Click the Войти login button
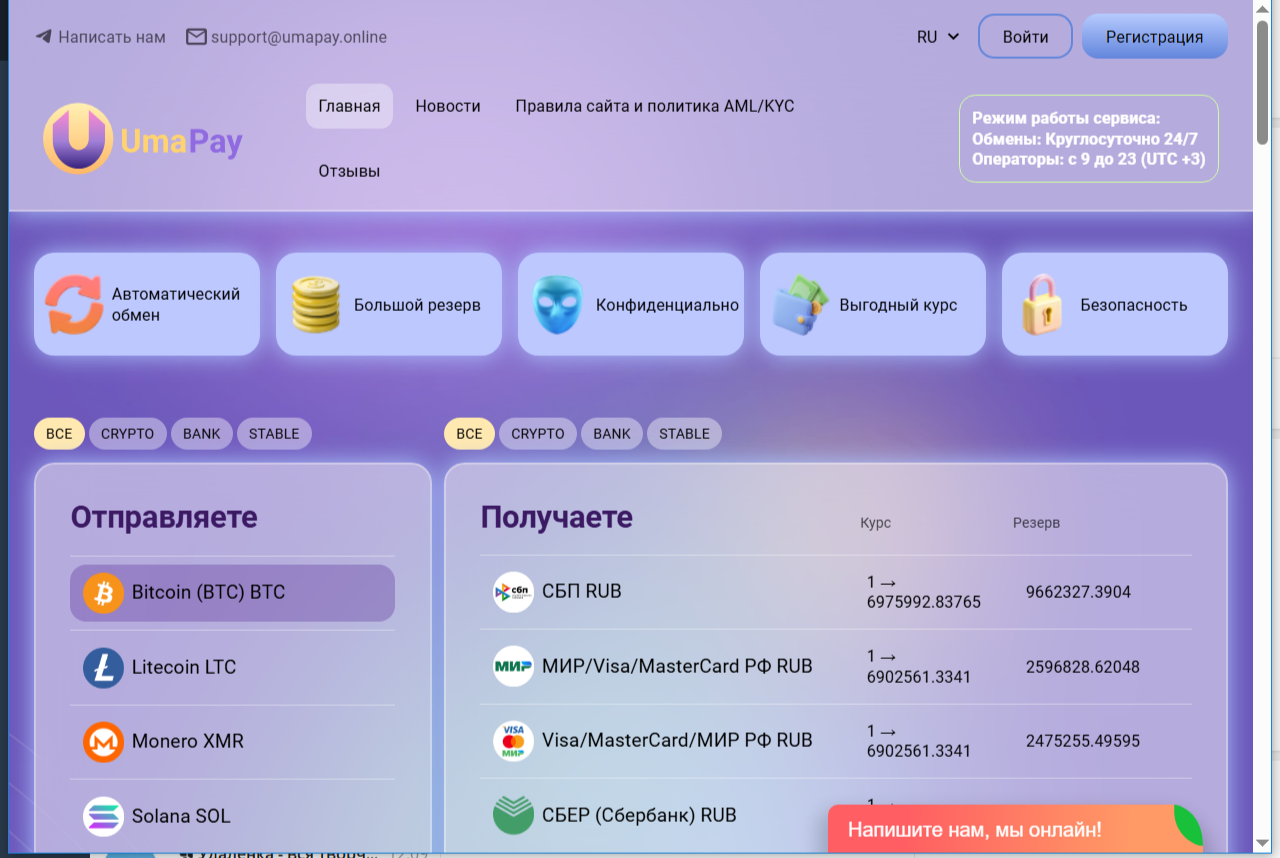This screenshot has height=858, width=1280. [1025, 37]
